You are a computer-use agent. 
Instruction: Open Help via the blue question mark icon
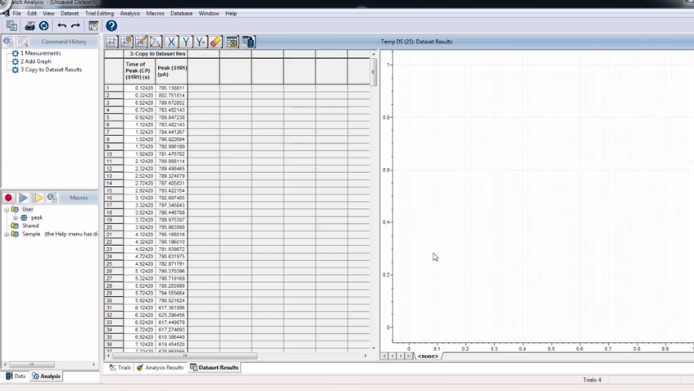tap(111, 26)
